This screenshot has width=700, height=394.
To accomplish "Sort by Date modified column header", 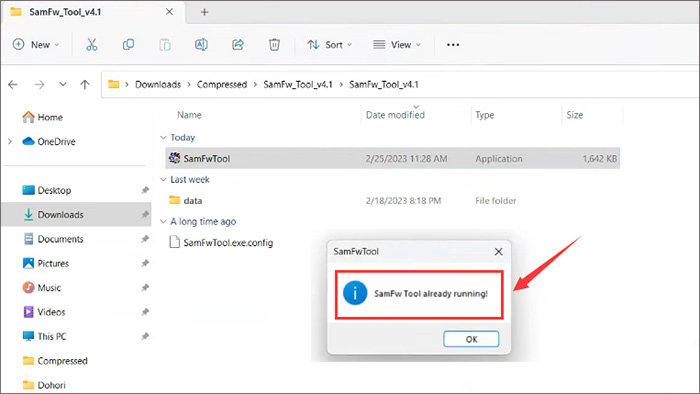I will pos(395,115).
